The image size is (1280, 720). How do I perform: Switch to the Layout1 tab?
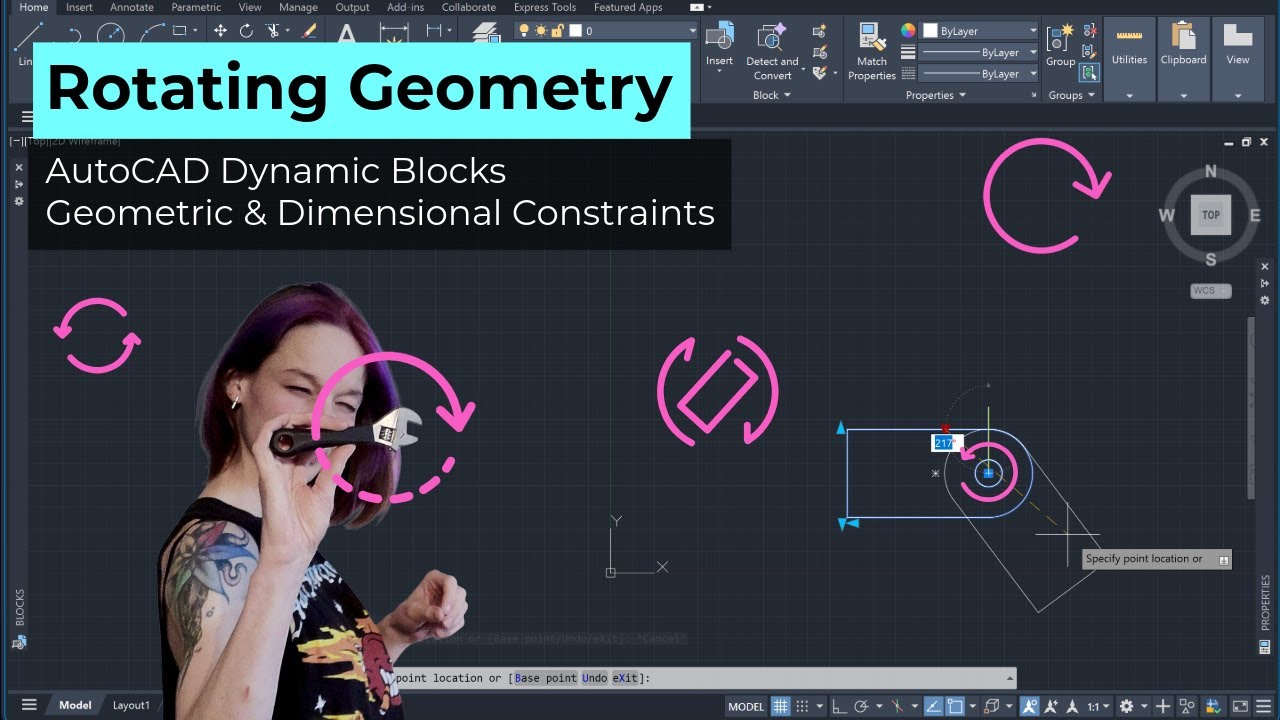pos(131,705)
